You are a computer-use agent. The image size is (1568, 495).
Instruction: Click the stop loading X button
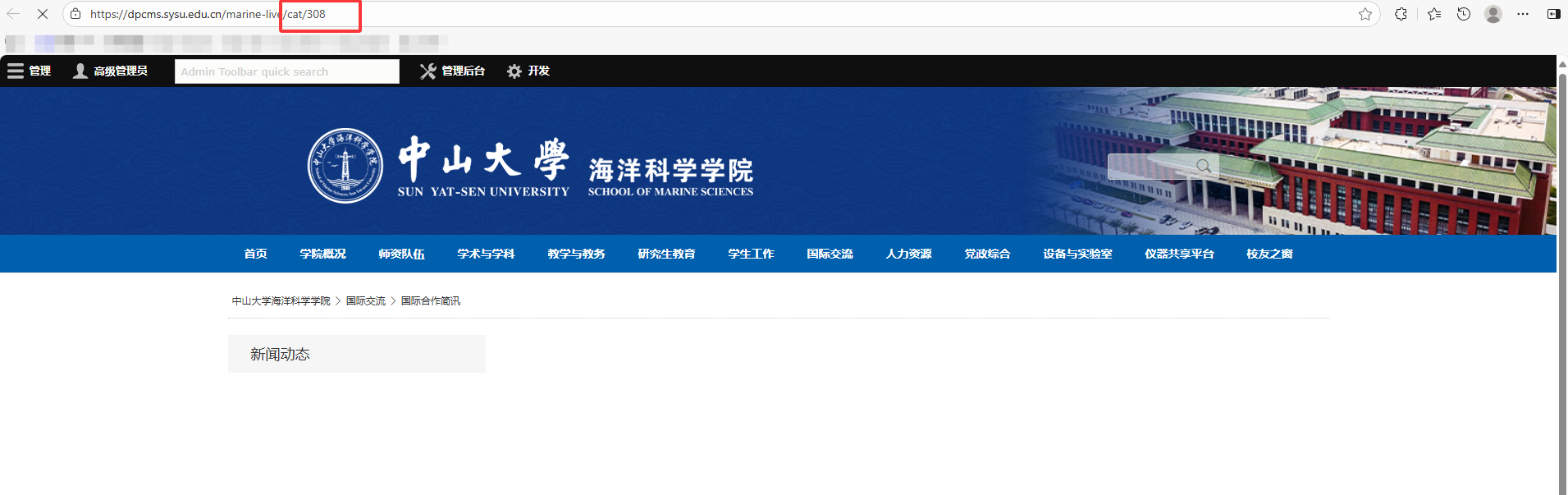point(43,14)
